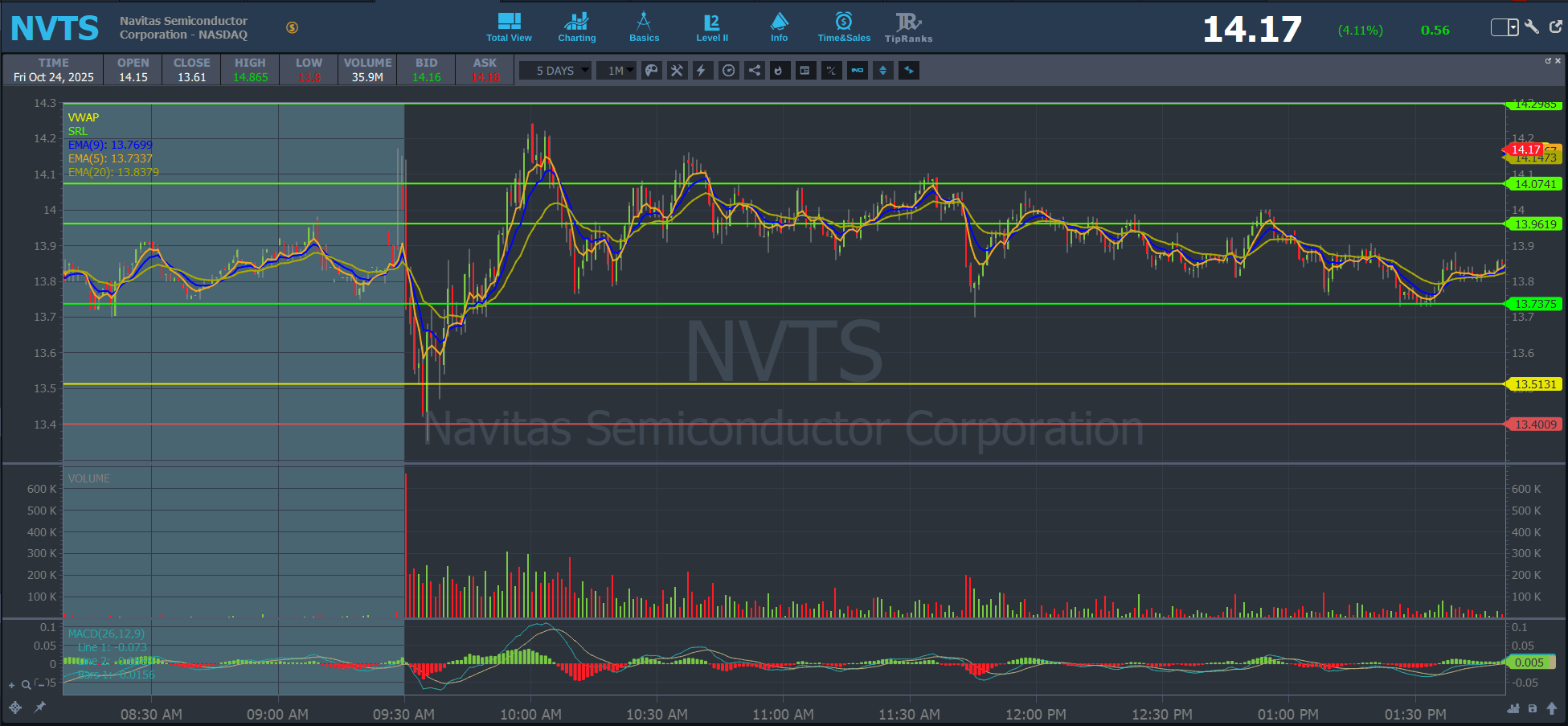Click the red 14.17 current price tag
The height and width of the screenshot is (726, 1568).
tap(1524, 150)
